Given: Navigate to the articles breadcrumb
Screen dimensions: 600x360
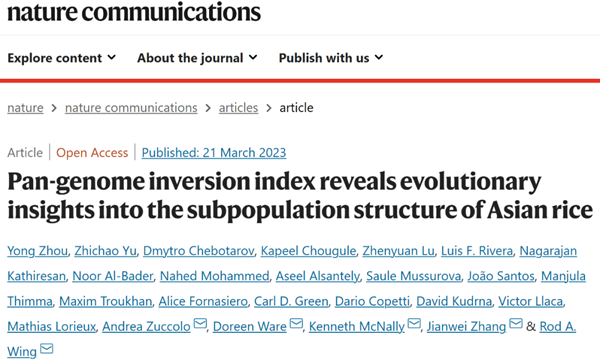Looking at the screenshot, I should [238, 108].
